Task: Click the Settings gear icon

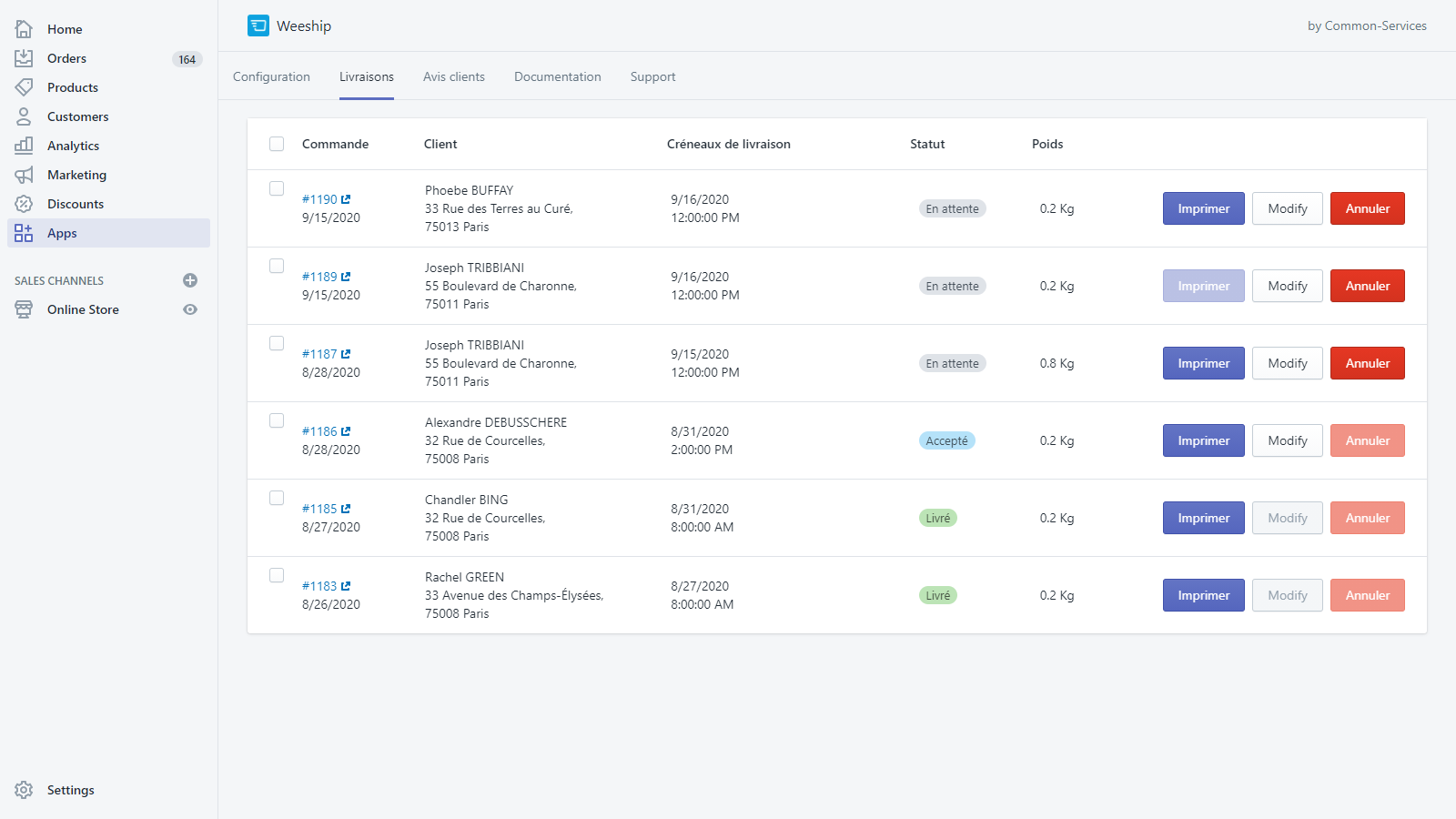Action: (24, 790)
